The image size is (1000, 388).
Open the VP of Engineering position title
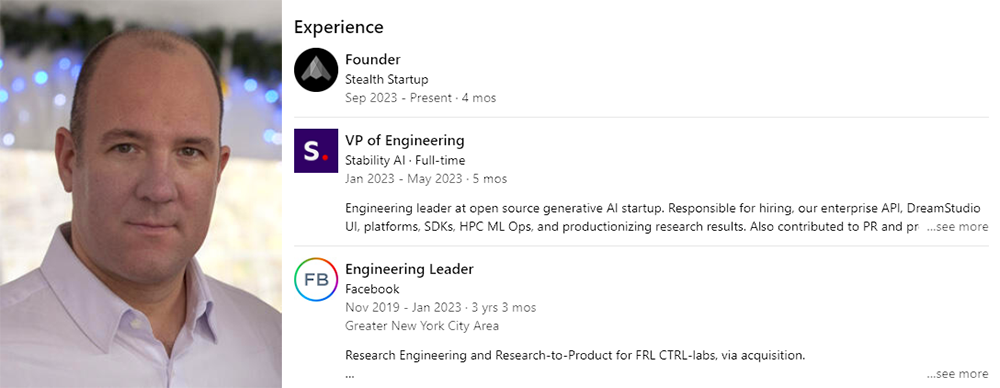[x=404, y=140]
